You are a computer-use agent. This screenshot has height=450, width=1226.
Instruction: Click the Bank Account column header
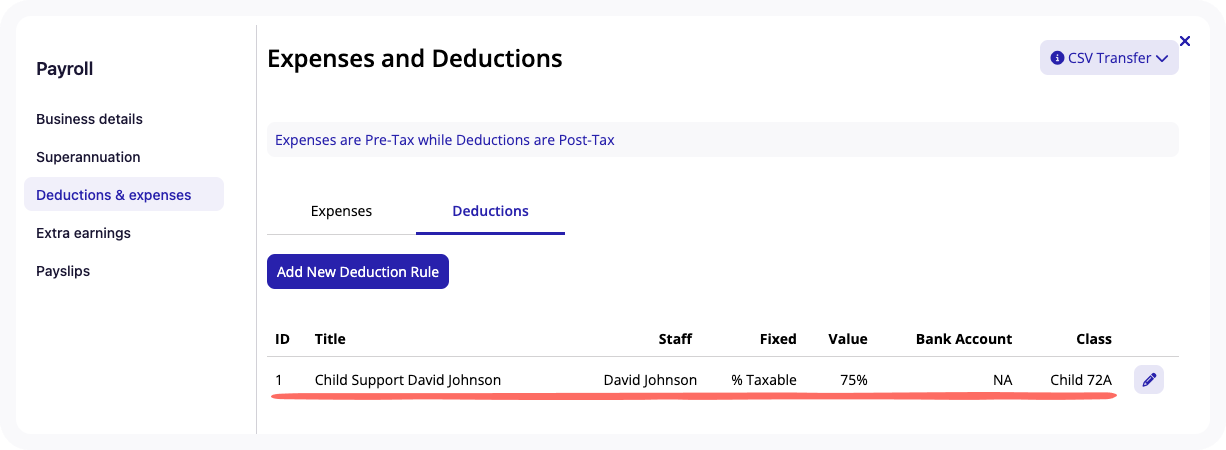pos(964,339)
